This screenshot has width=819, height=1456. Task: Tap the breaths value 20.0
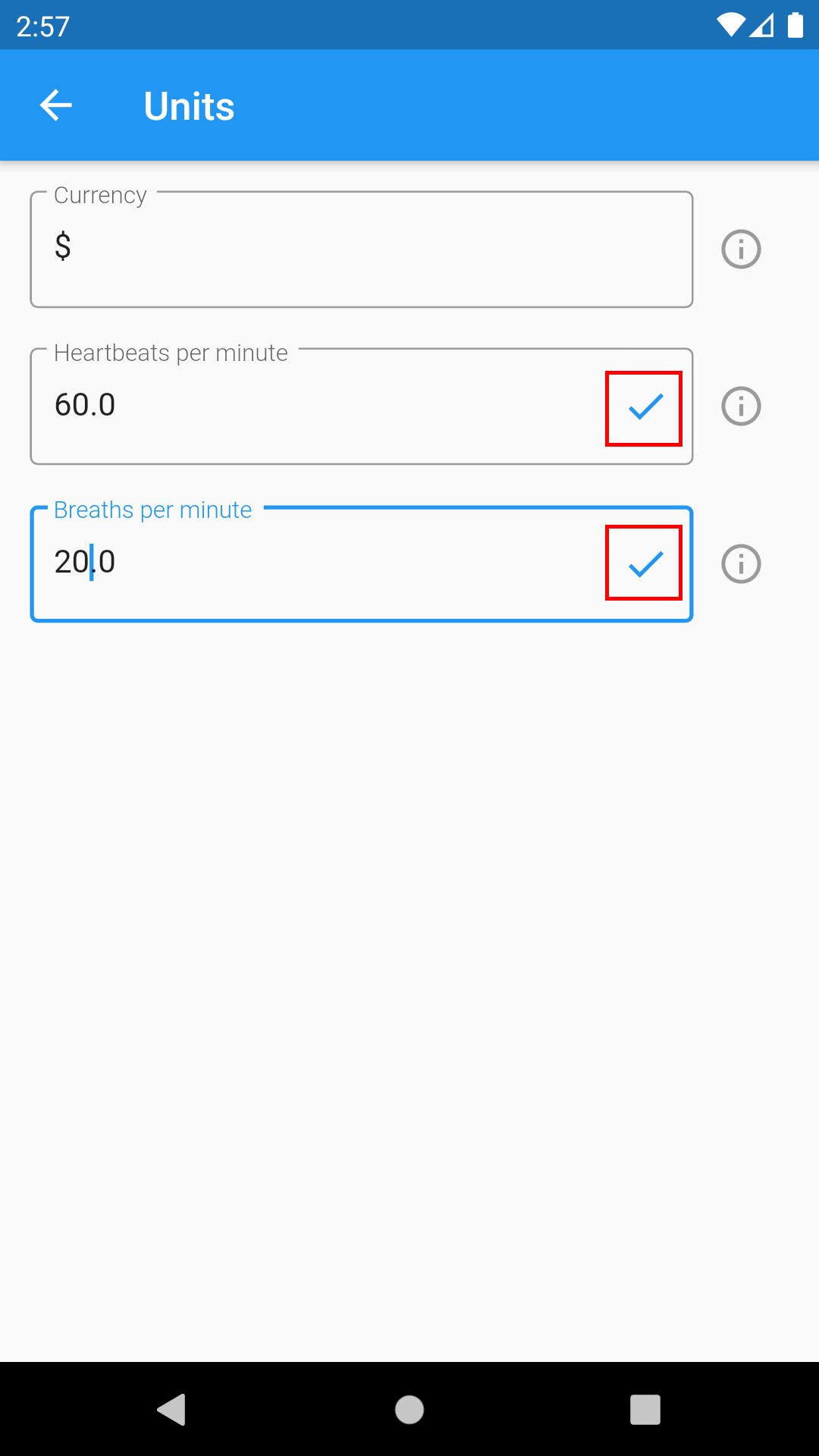(85, 562)
